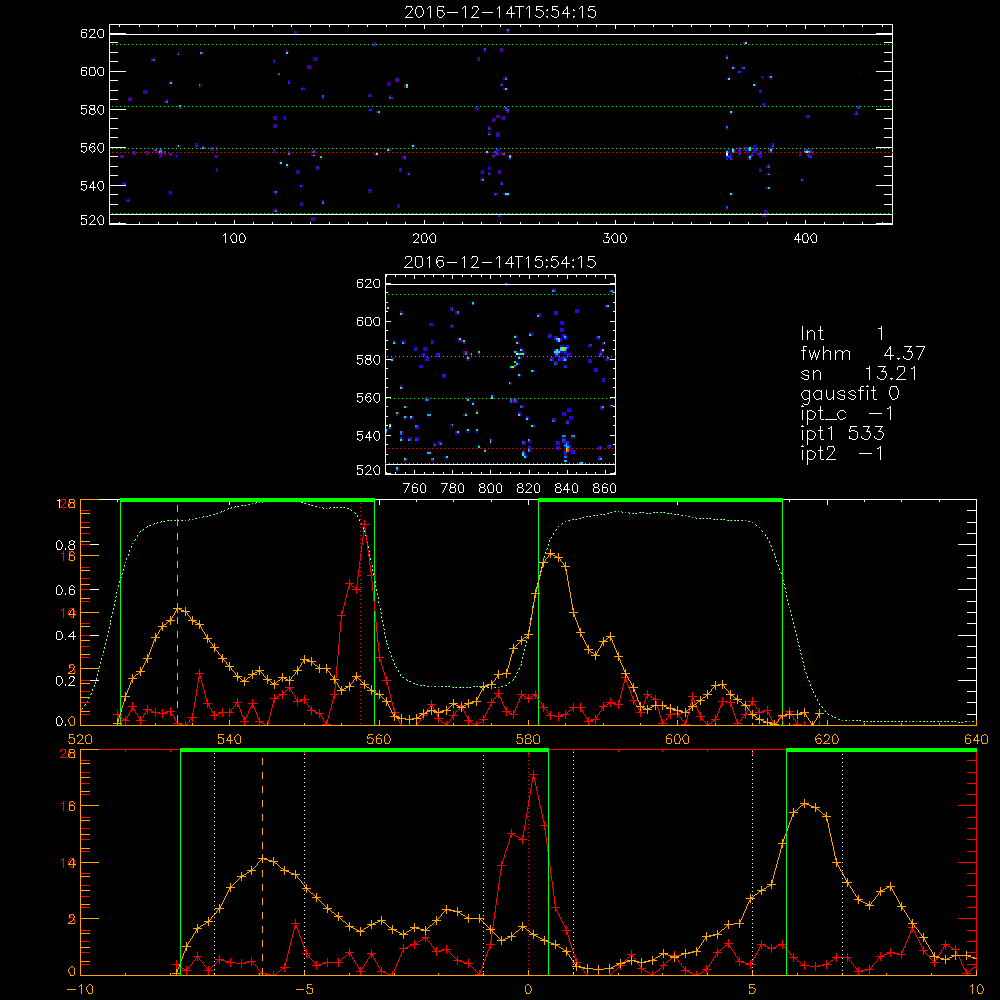Click x-axis label 860 under the middle panel
The height and width of the screenshot is (1000, 1000).
tap(605, 489)
